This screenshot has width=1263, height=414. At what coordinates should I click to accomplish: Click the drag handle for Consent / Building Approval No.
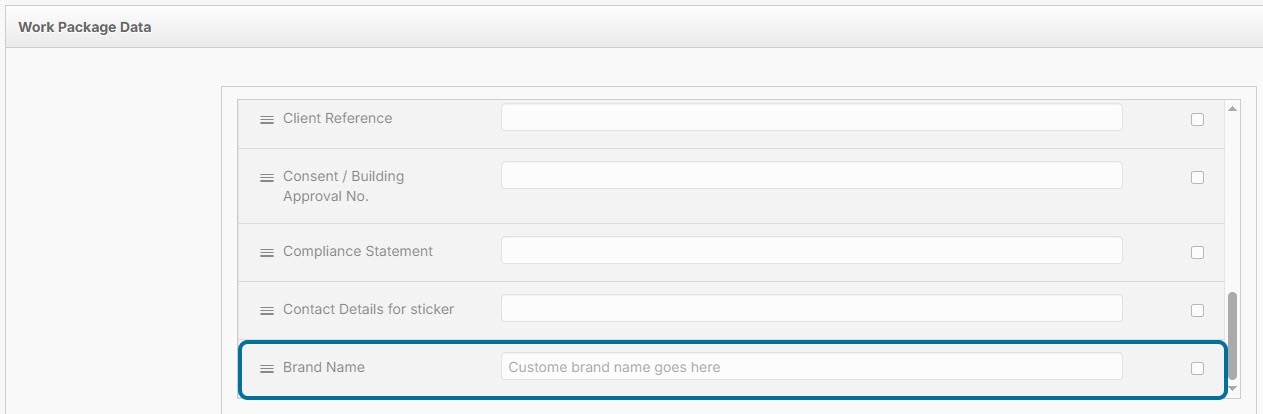point(267,177)
